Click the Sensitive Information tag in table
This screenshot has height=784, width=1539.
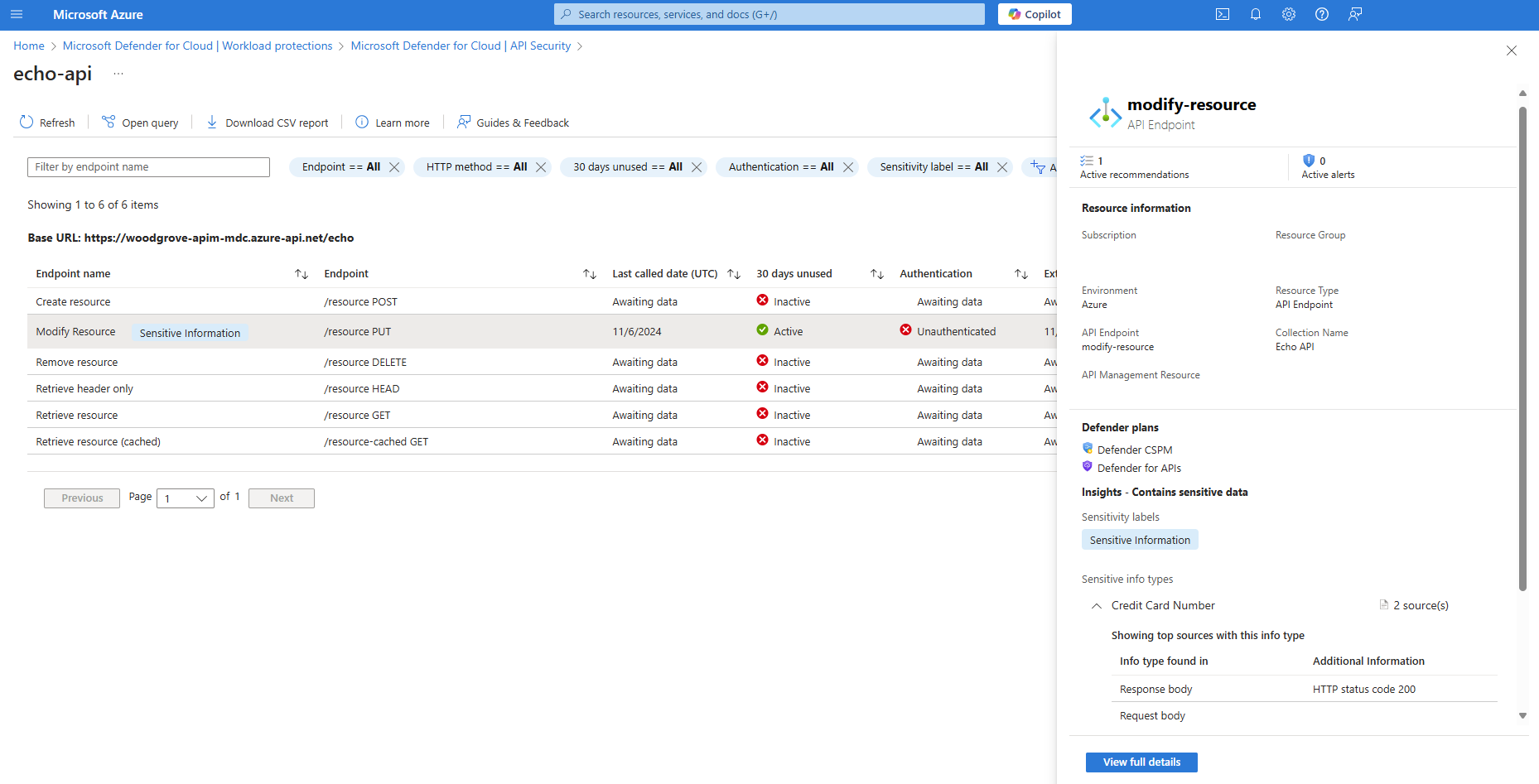tap(190, 333)
